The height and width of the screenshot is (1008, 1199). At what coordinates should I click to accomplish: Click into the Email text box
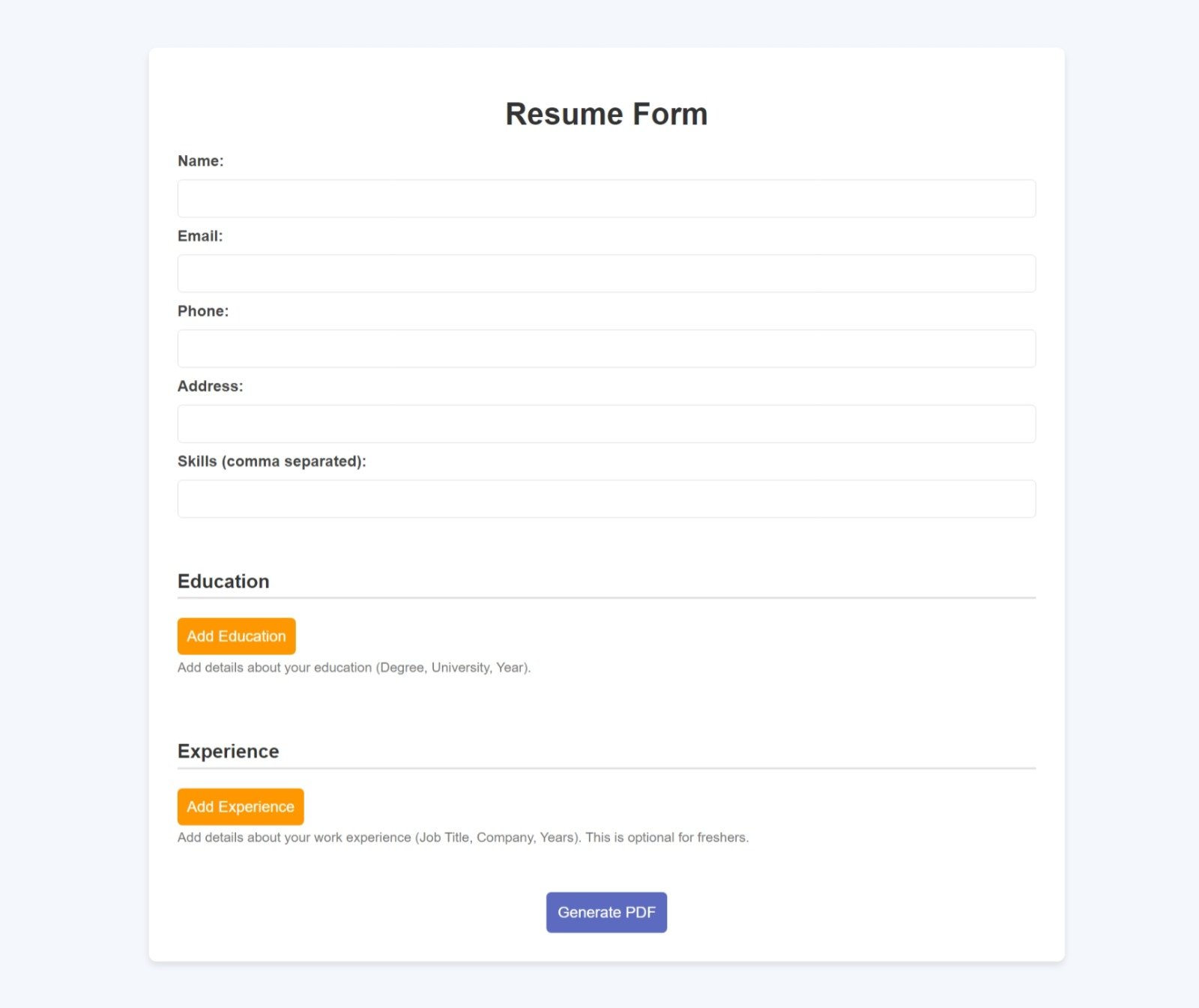tap(606, 274)
